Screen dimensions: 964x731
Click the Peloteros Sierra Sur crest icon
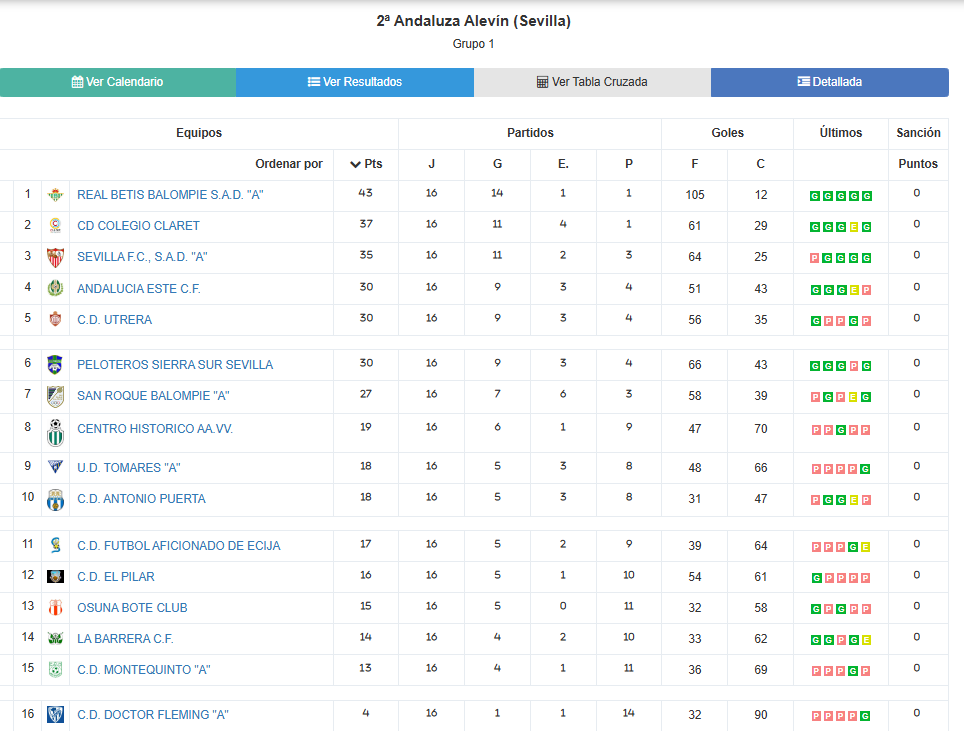(55, 365)
